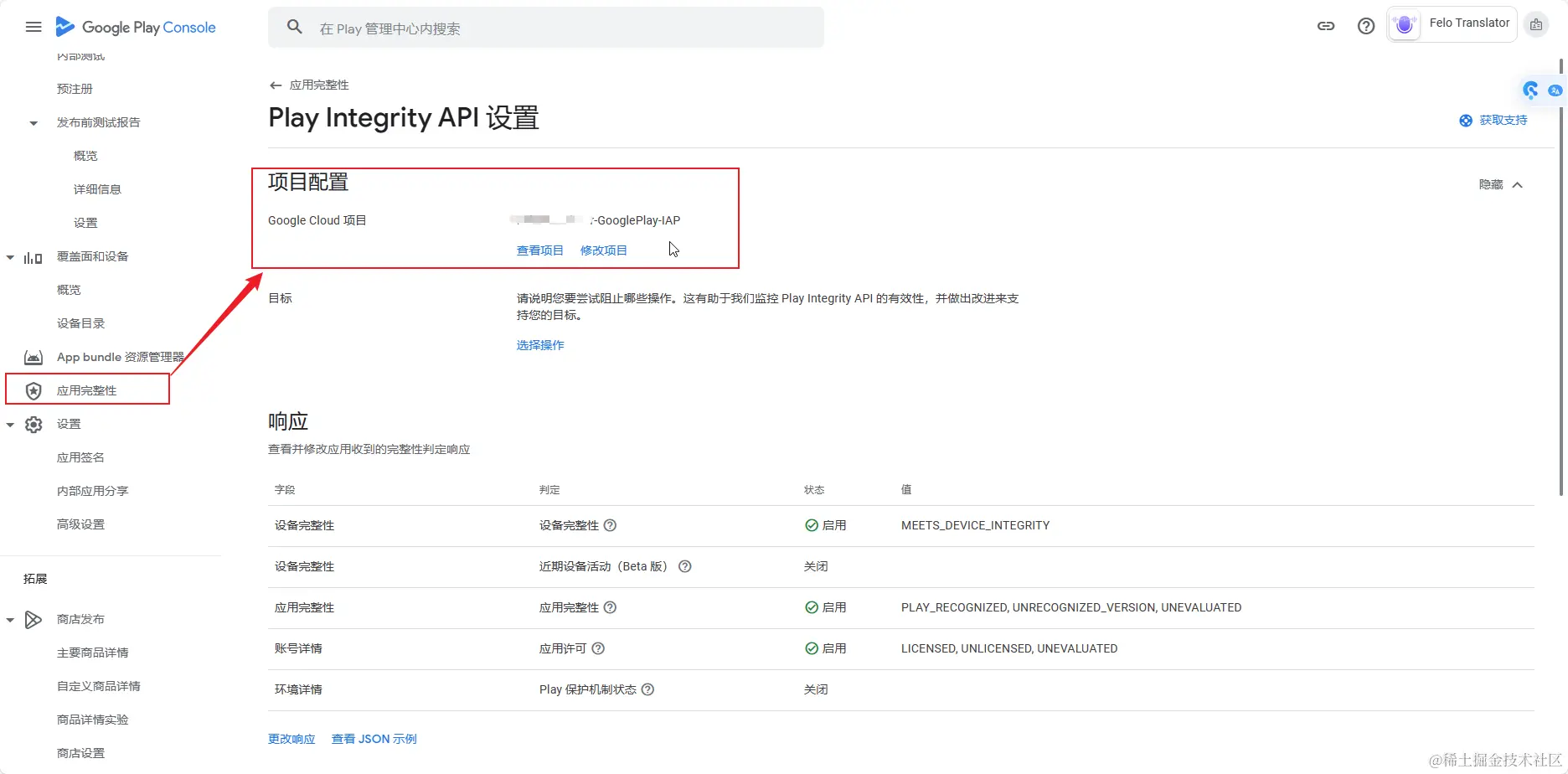The width and height of the screenshot is (1568, 774).
Task: Click the 获取支持 link
Action: [1503, 121]
